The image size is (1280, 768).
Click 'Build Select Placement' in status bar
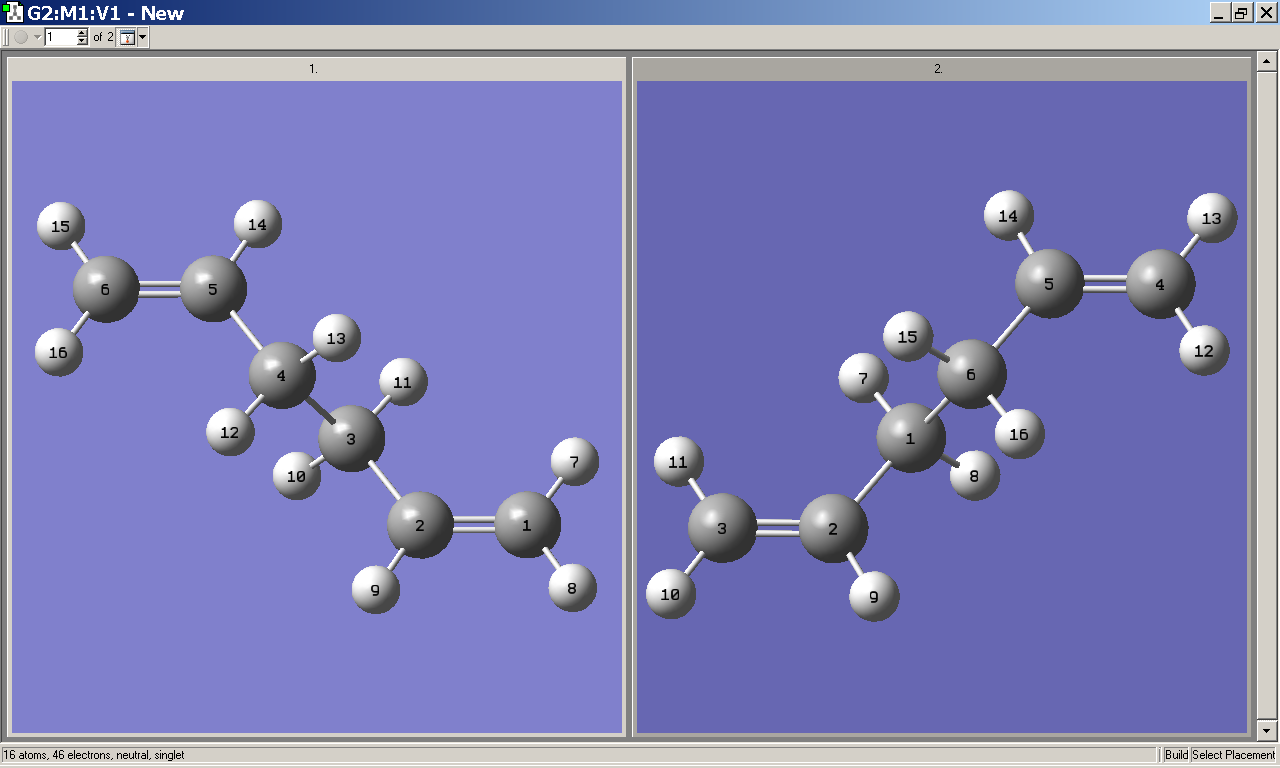(x=1220, y=755)
